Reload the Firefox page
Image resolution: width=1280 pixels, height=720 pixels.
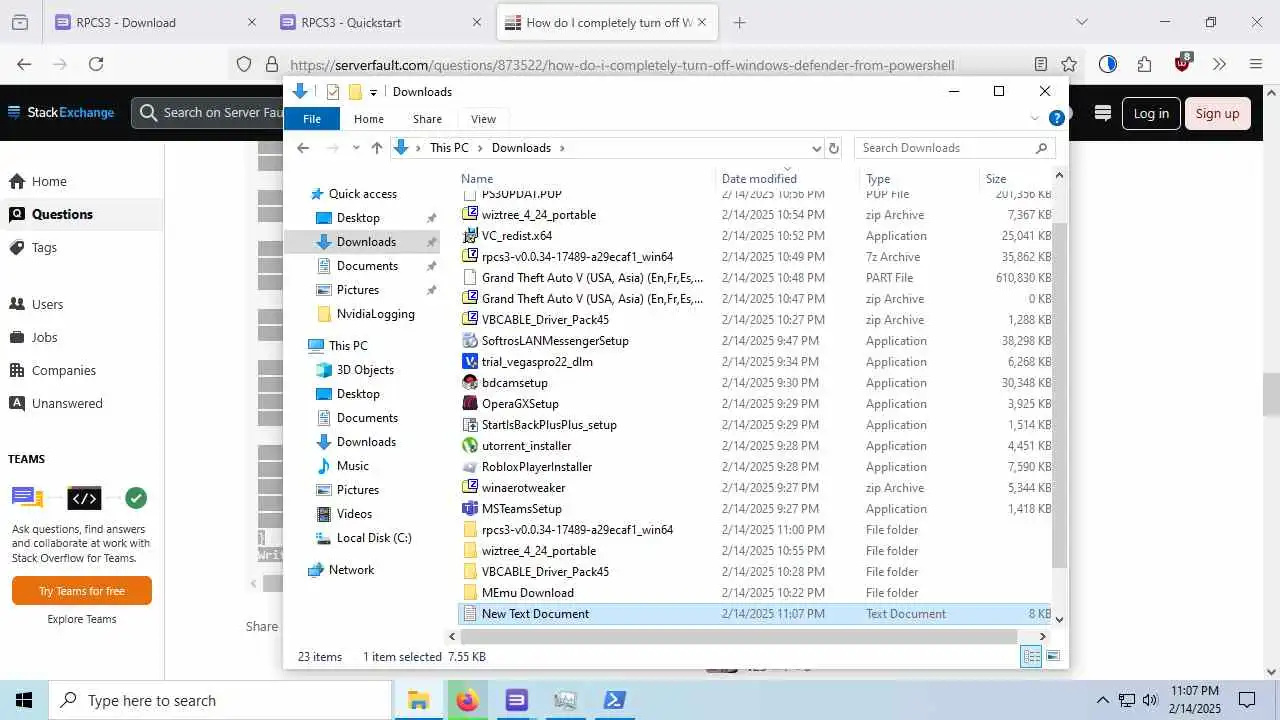tap(96, 64)
